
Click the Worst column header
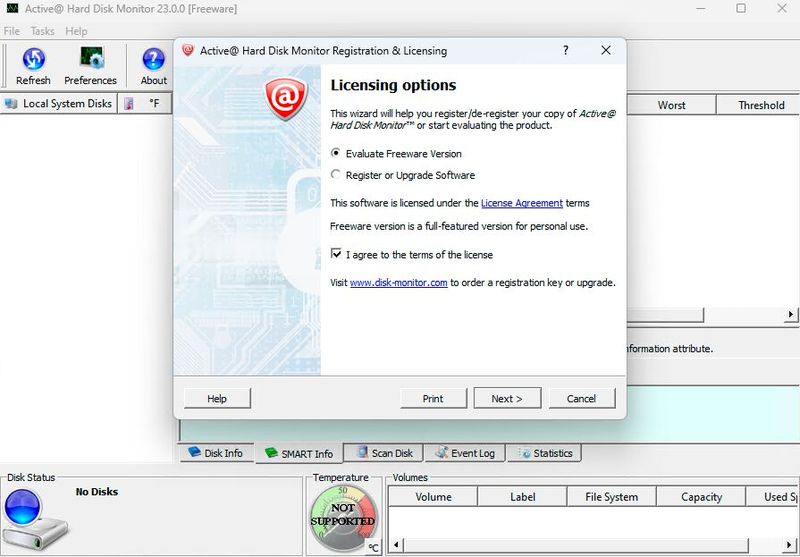671,105
